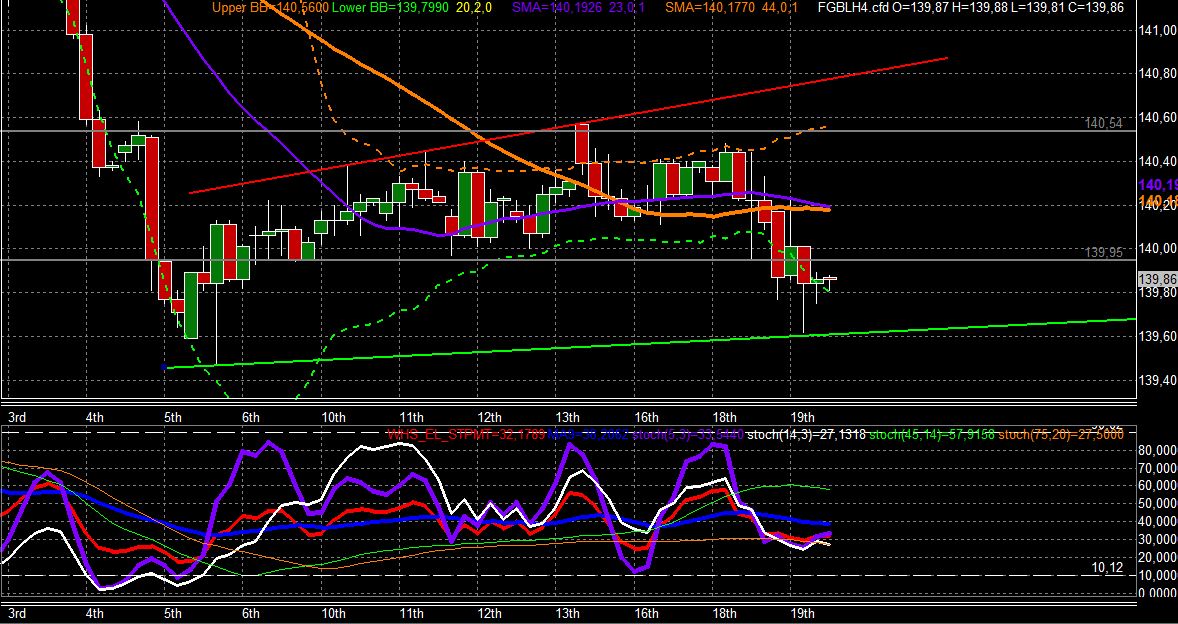This screenshot has height=624, width=1178.
Task: Click the purple 140,19 SMA price tag
Action: [x=1158, y=185]
